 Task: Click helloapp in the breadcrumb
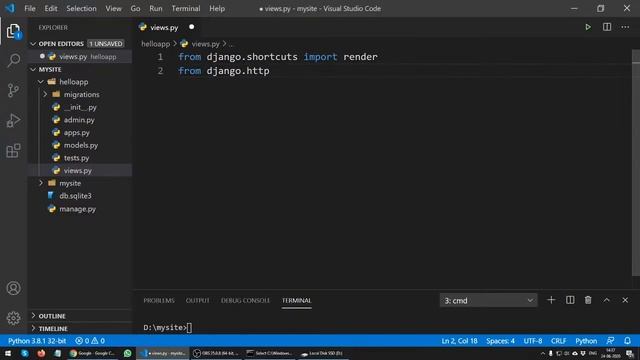(156, 44)
